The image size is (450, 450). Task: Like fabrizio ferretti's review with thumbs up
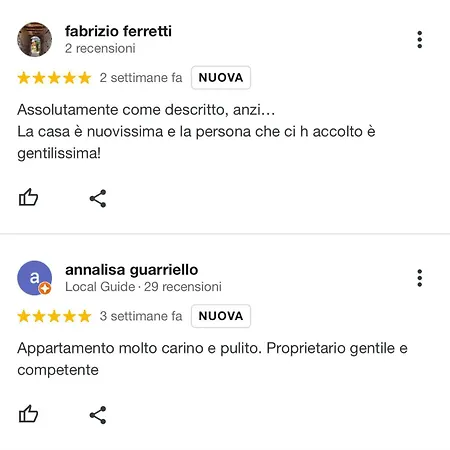[28, 197]
